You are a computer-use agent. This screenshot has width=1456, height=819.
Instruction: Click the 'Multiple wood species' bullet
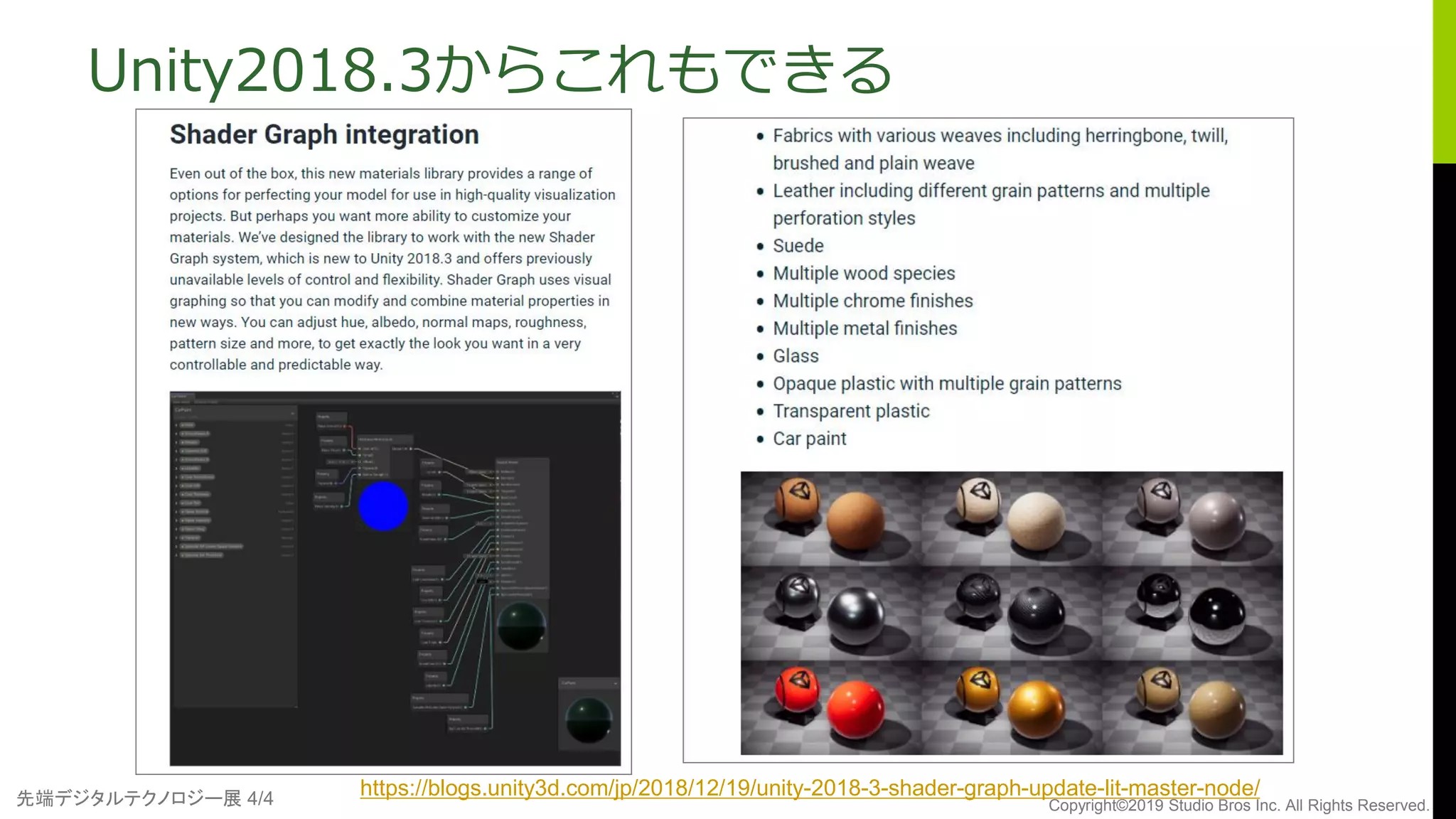864,274
